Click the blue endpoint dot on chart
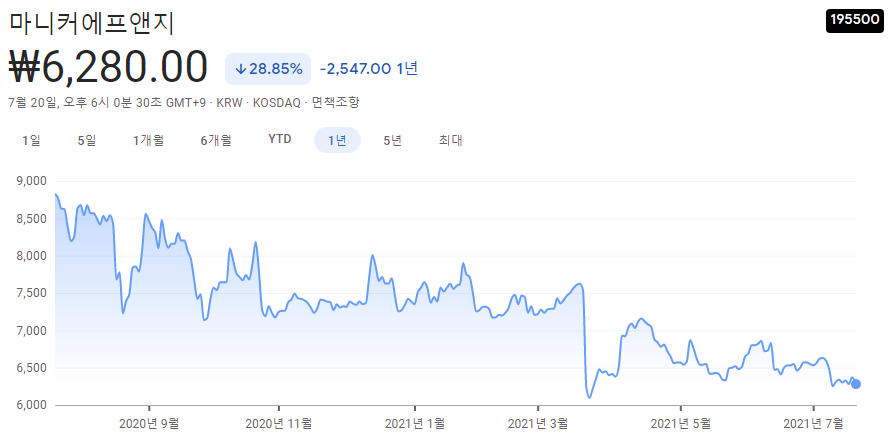This screenshot has width=893, height=444. click(x=855, y=384)
